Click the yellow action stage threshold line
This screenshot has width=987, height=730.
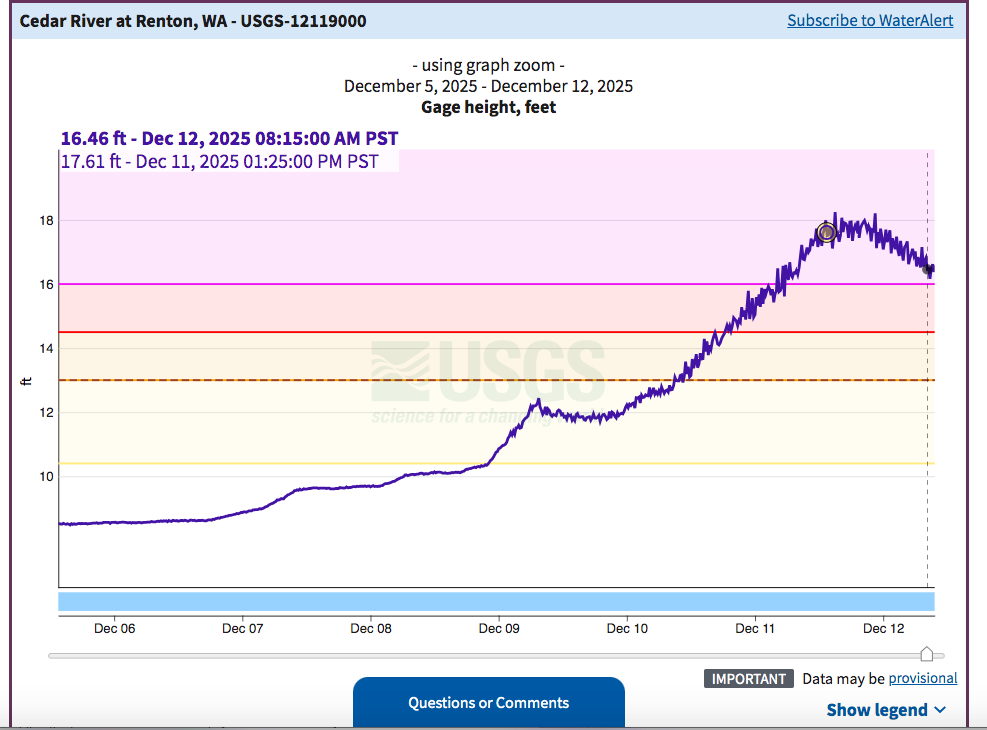300,464
